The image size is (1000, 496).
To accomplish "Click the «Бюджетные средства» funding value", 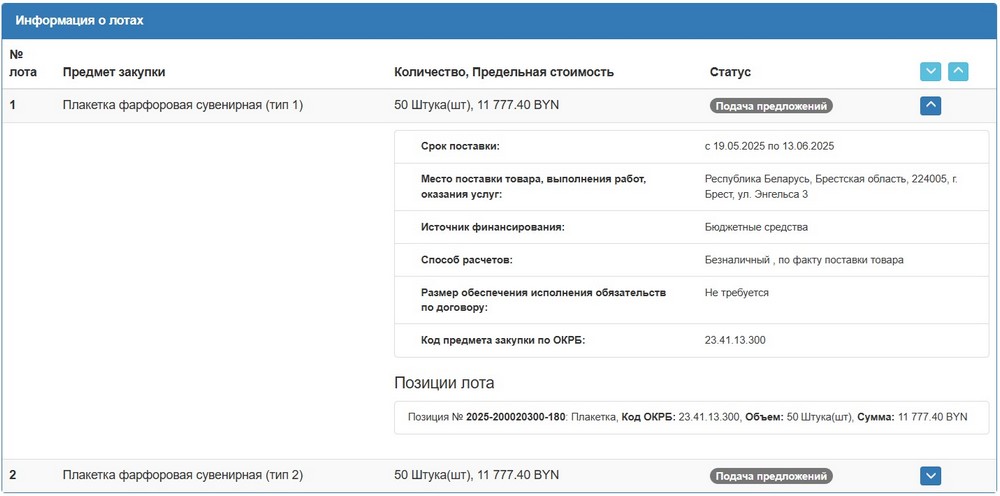I will coord(756,227).
